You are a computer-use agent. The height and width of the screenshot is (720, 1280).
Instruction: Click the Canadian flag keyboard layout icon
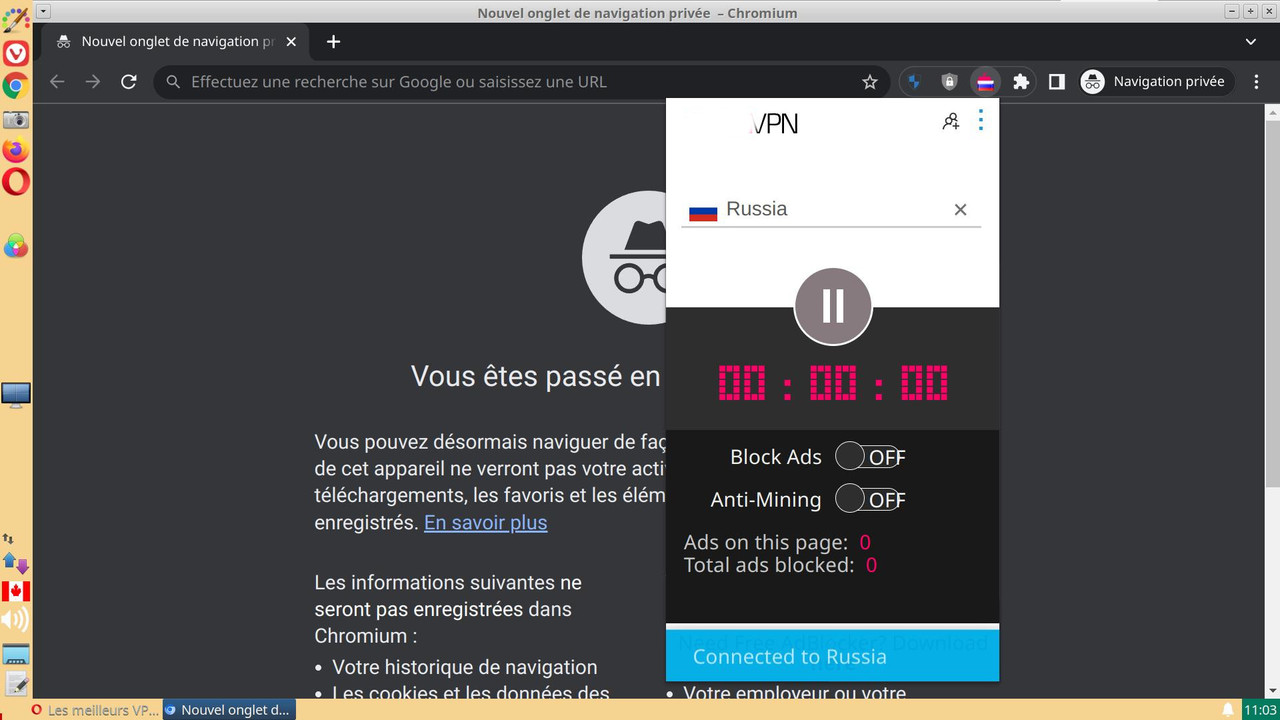15,592
